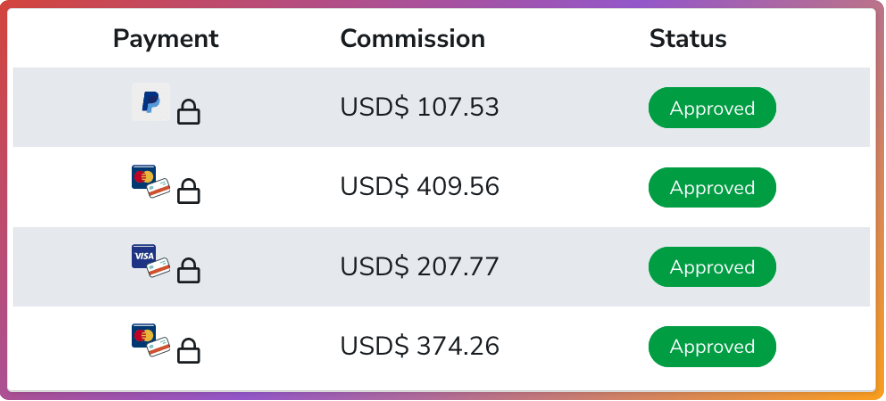Click the Status column header
Screen dimensions: 886x401
pos(688,39)
